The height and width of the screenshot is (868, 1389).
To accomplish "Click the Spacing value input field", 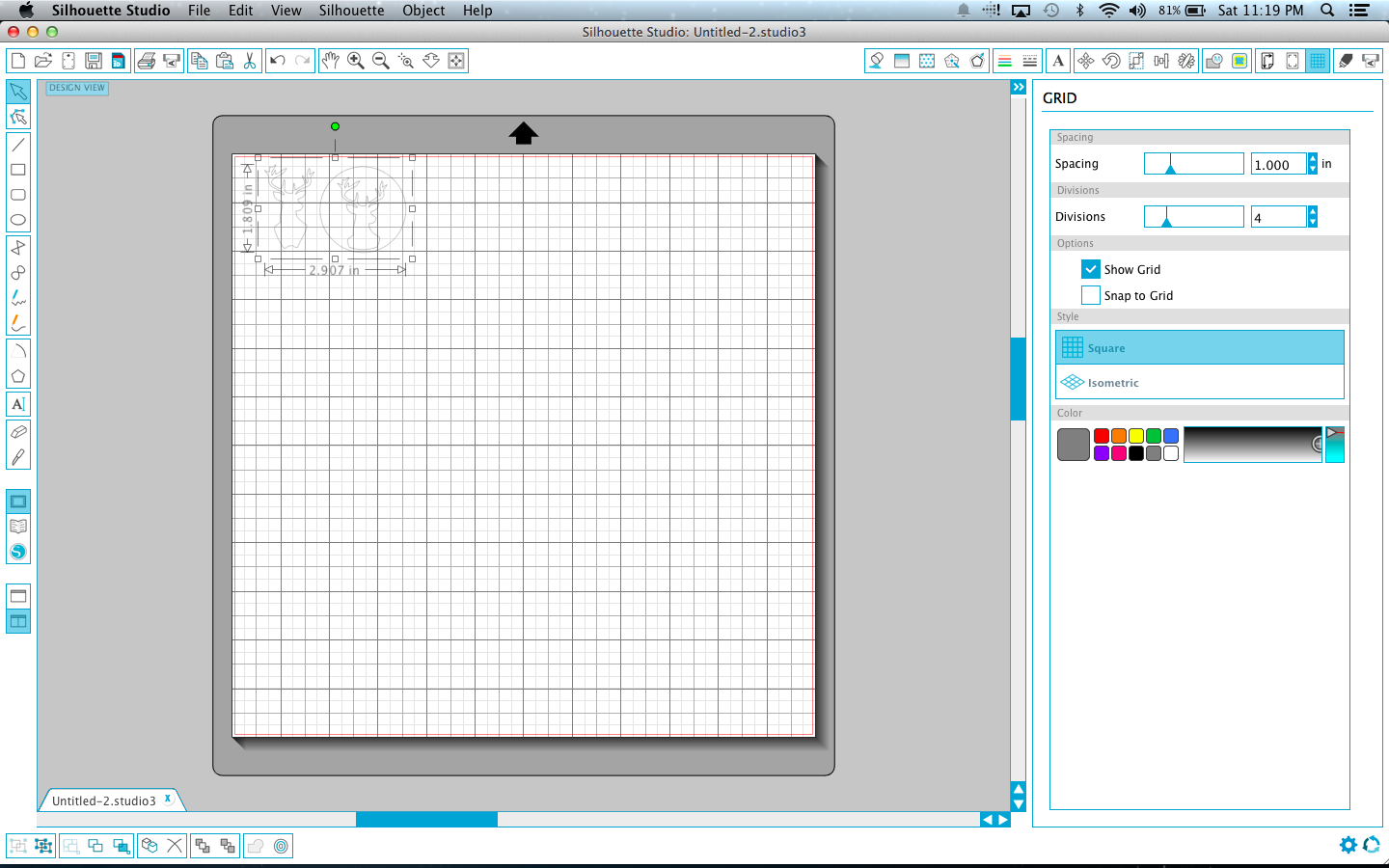I will point(1279,164).
